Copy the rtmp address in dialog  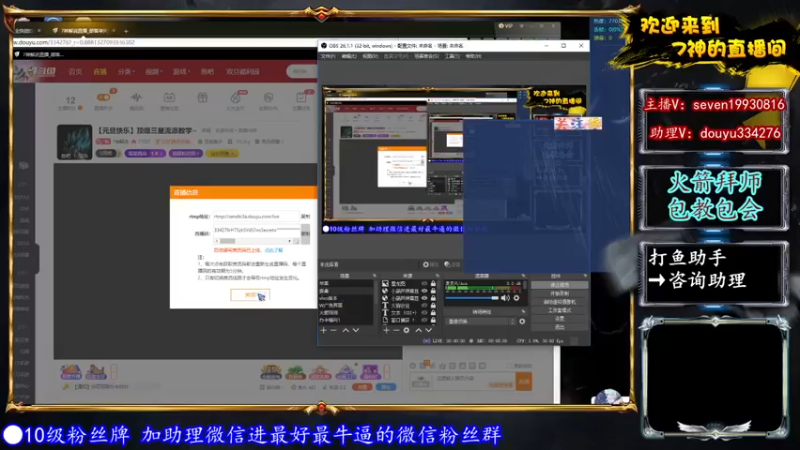click(x=305, y=216)
